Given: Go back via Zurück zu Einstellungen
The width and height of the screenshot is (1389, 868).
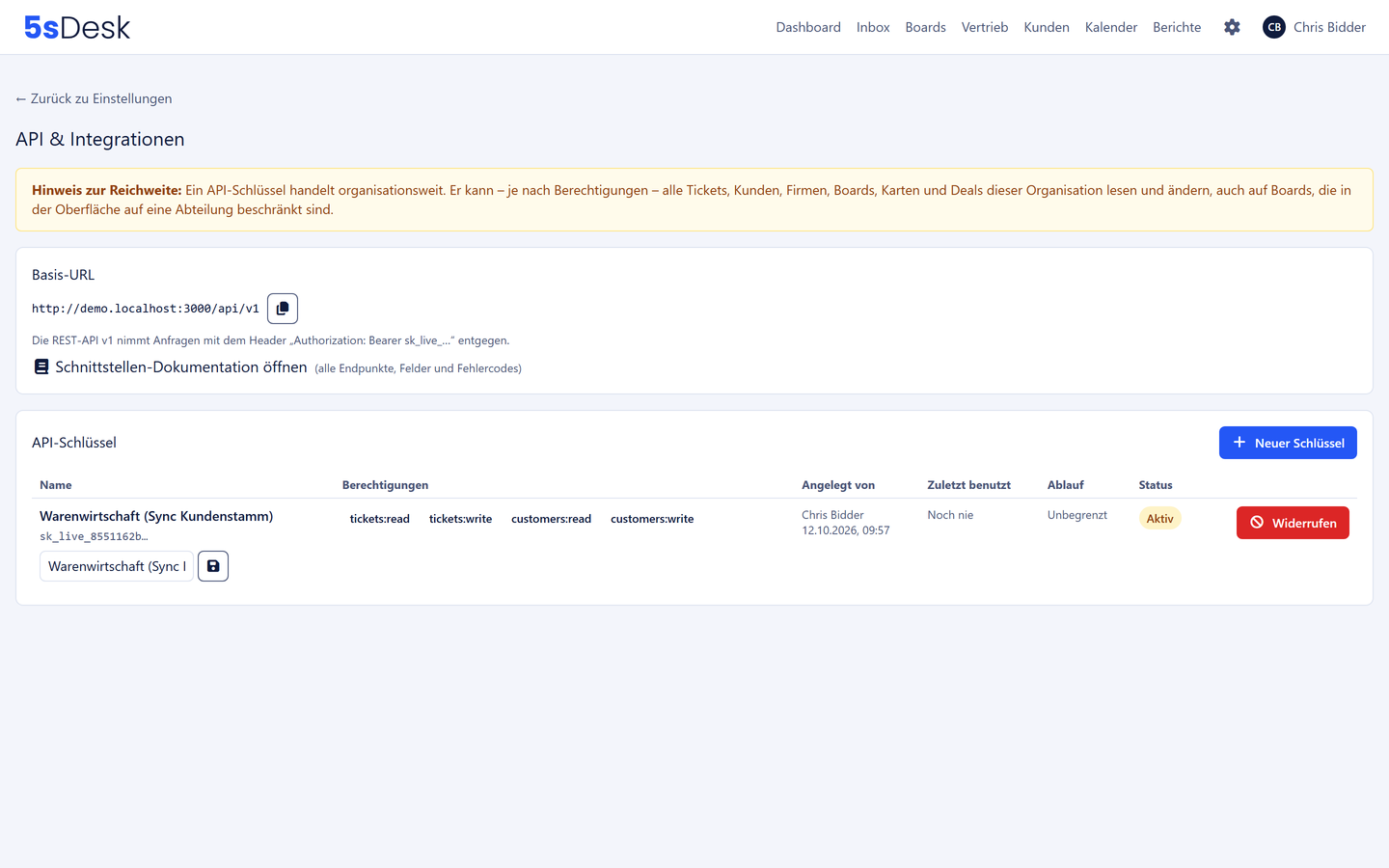Looking at the screenshot, I should pos(94,98).
